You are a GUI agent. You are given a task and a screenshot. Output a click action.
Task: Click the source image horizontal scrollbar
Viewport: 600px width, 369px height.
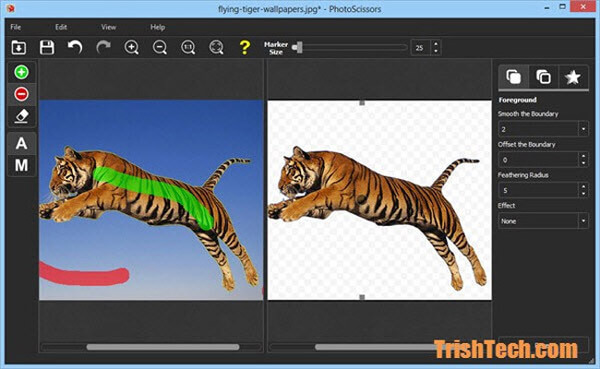(x=163, y=347)
